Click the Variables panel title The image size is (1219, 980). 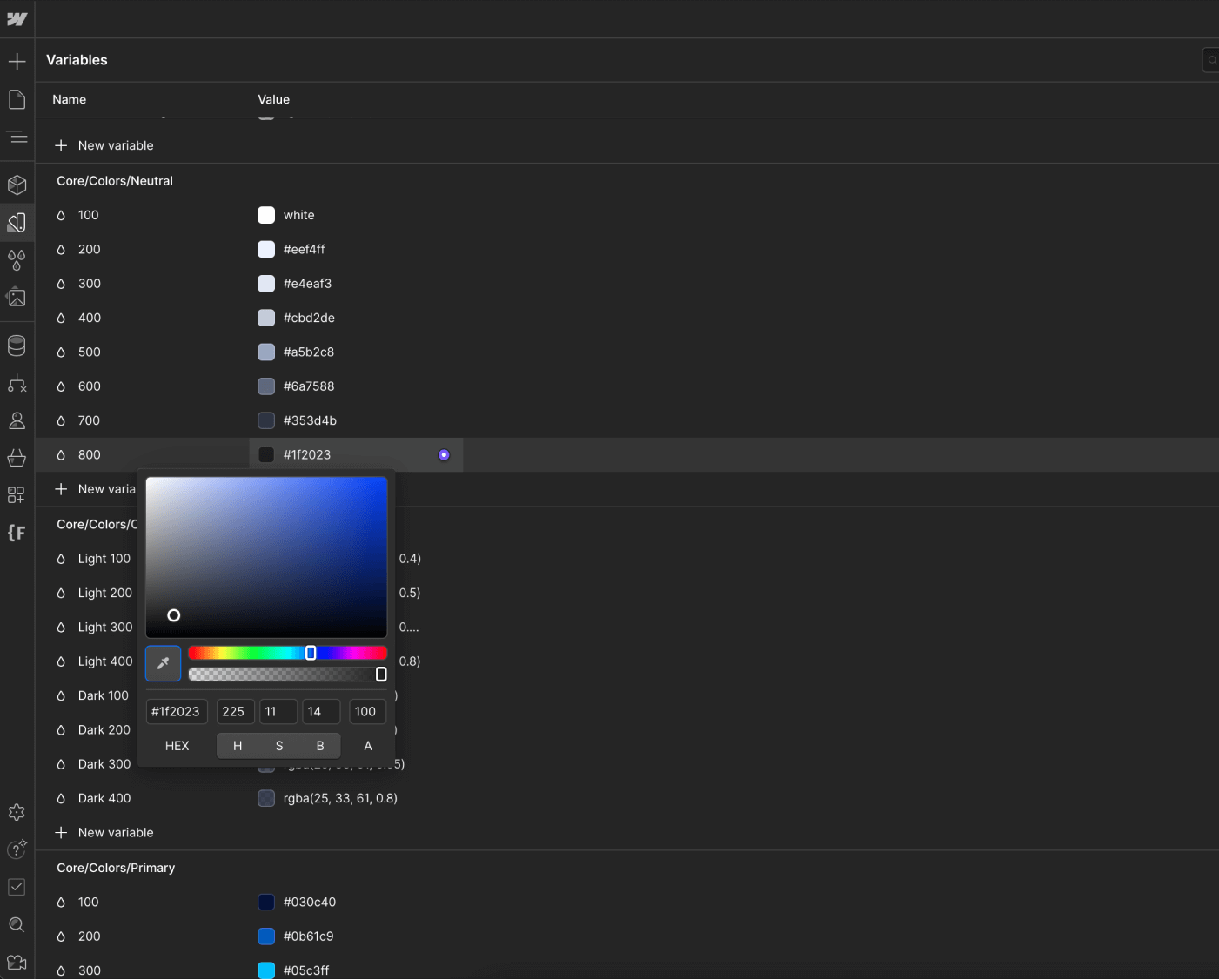[x=77, y=60]
